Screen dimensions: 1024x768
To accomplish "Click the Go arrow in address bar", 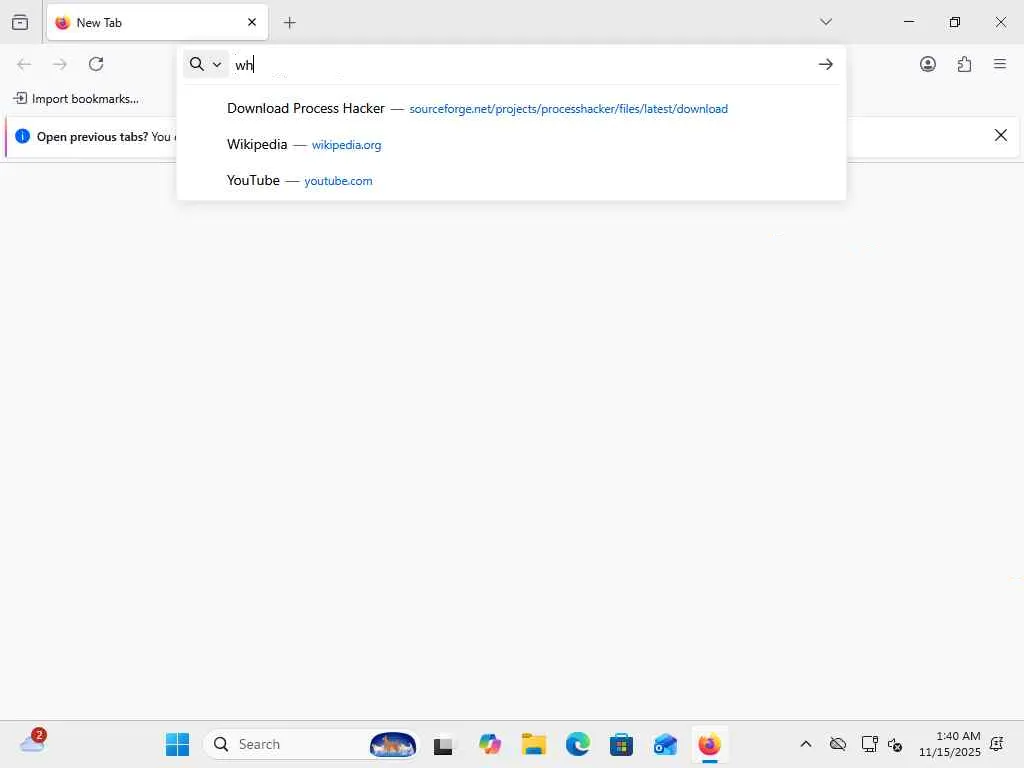I will (x=825, y=64).
